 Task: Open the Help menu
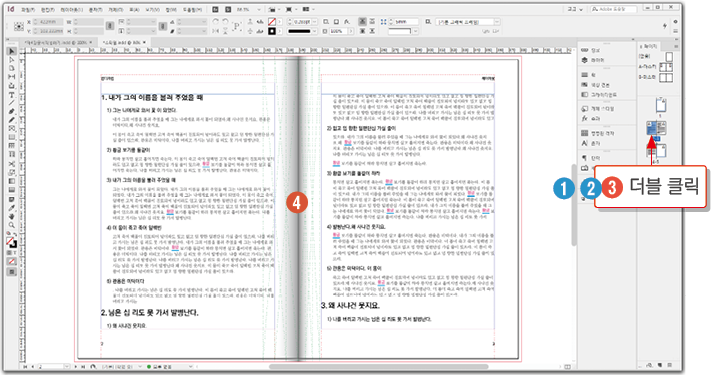pyautogui.click(x=192, y=10)
